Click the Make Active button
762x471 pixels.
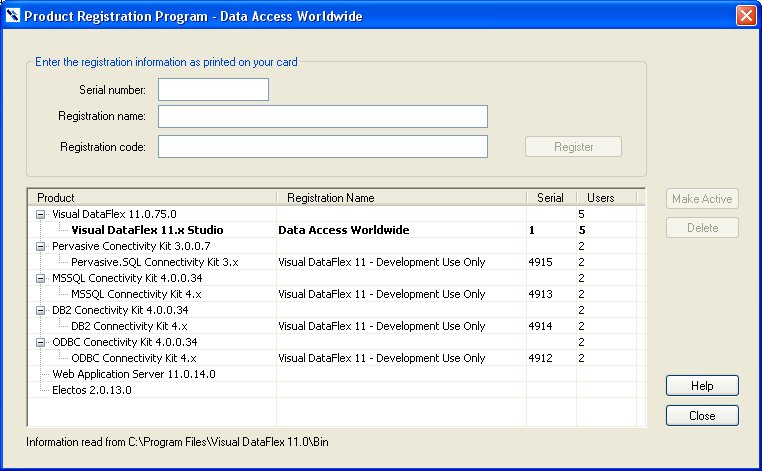pos(702,199)
